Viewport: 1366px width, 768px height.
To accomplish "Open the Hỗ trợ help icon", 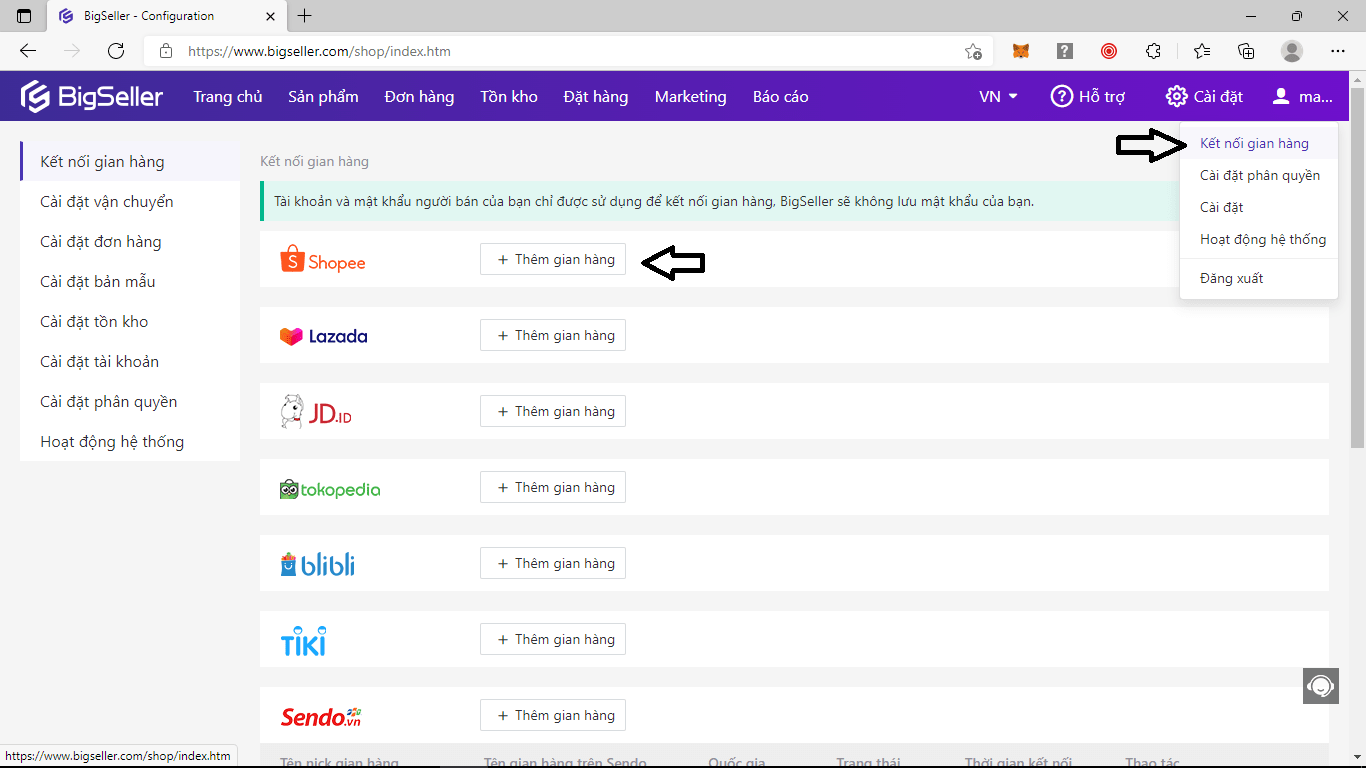I will (1061, 97).
